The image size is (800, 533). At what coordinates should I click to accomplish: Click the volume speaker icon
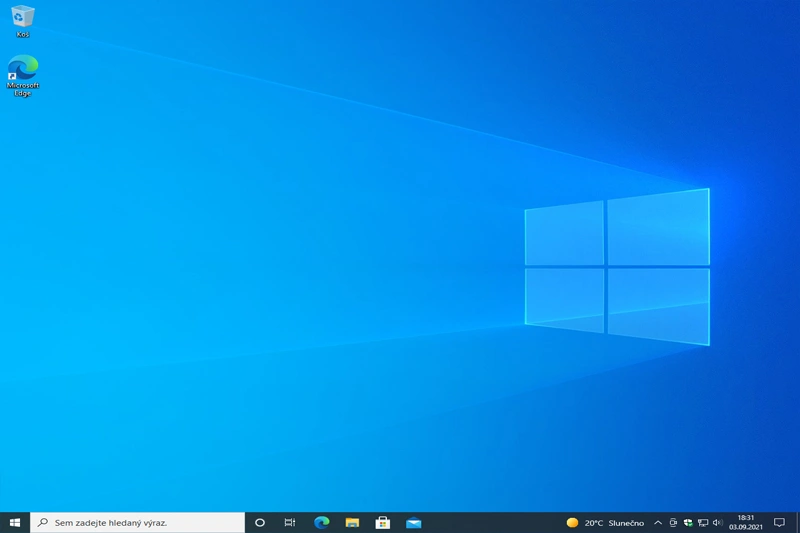tap(717, 522)
